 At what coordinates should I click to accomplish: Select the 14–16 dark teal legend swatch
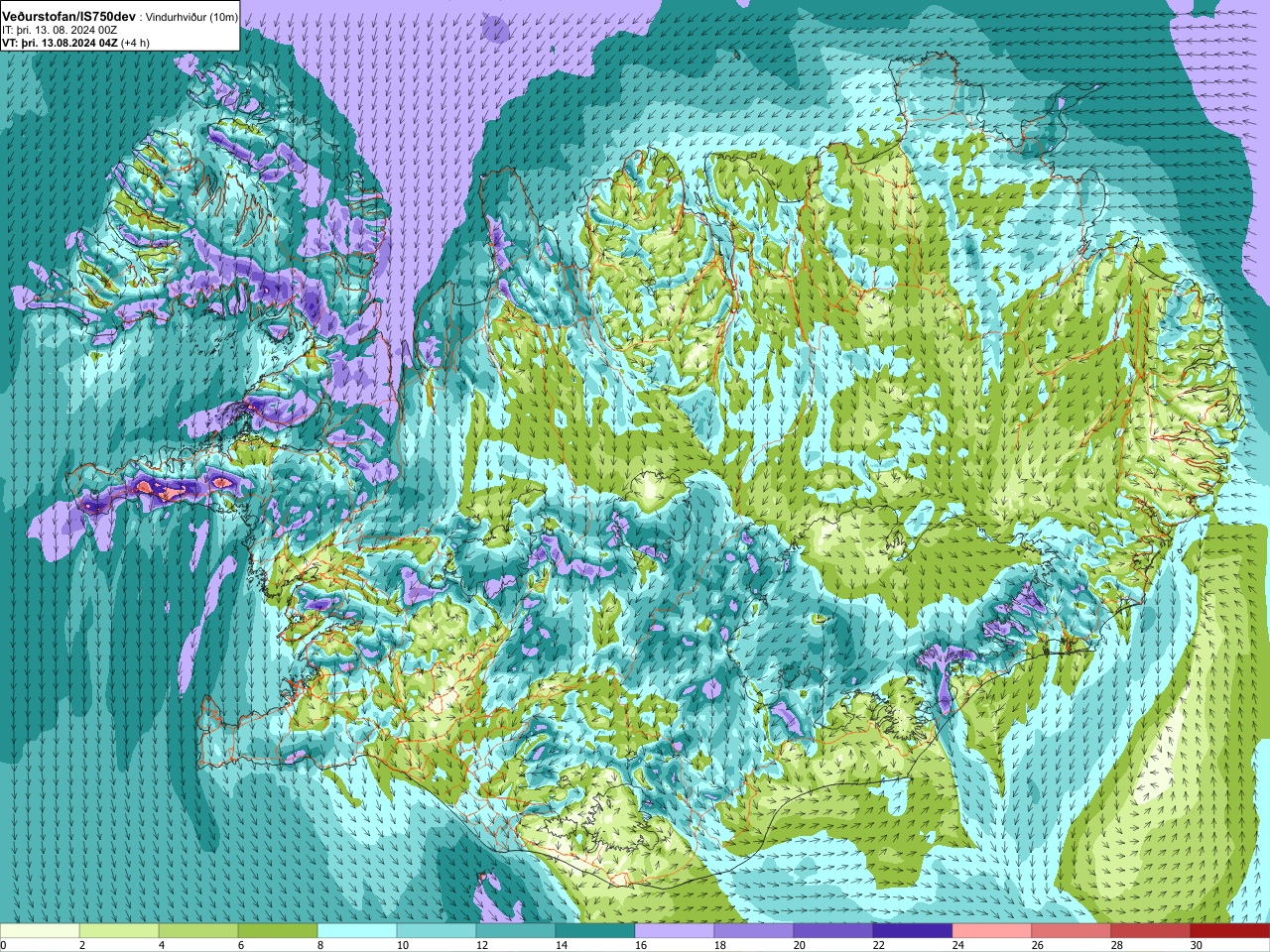pyautogui.click(x=595, y=931)
